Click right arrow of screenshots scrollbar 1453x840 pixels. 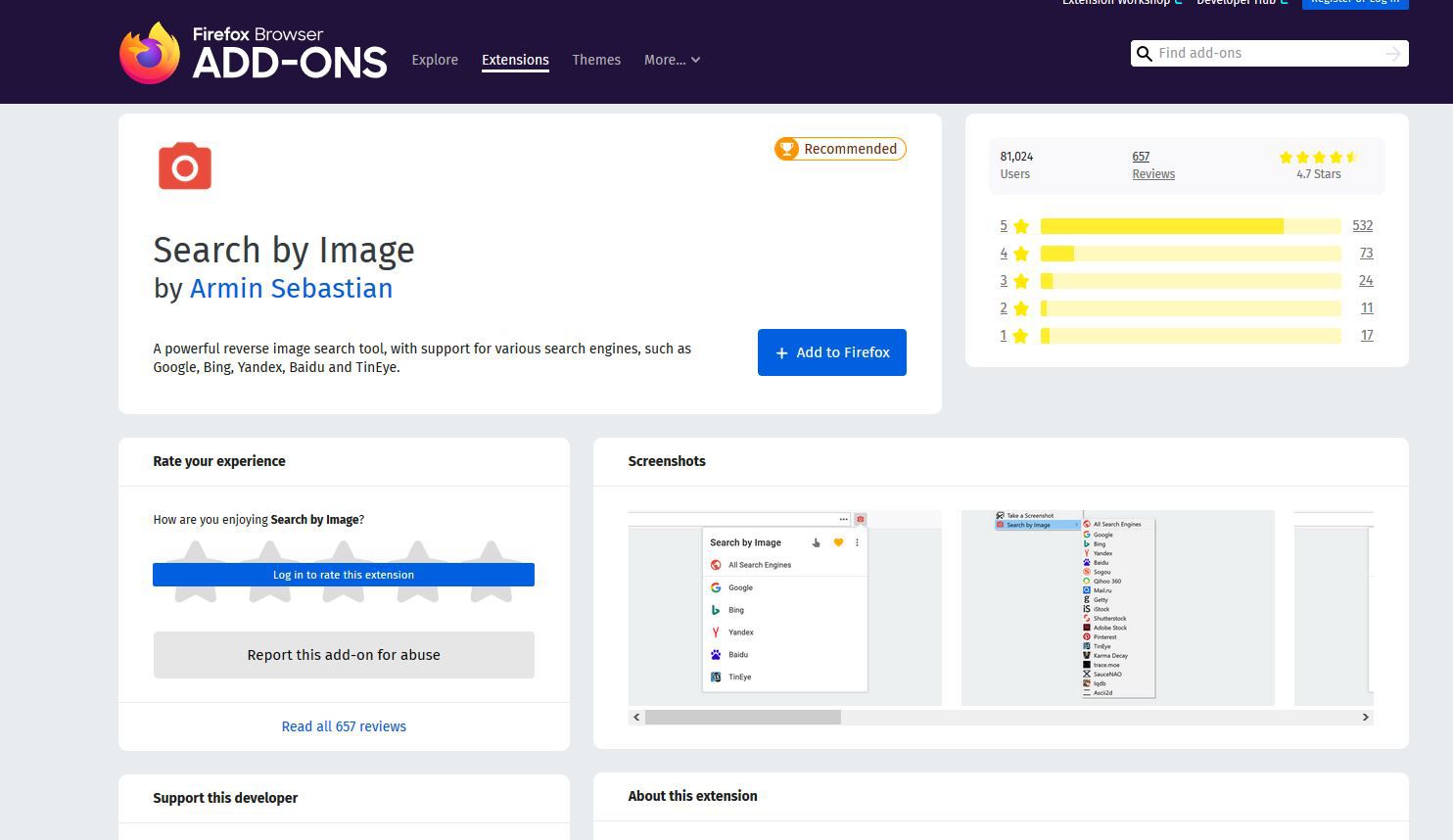pos(1365,717)
